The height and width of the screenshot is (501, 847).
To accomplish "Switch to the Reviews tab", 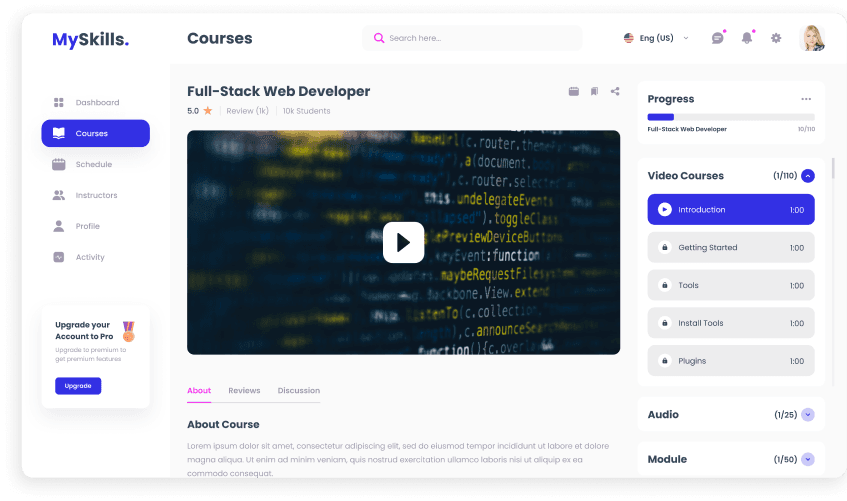I will 244,390.
